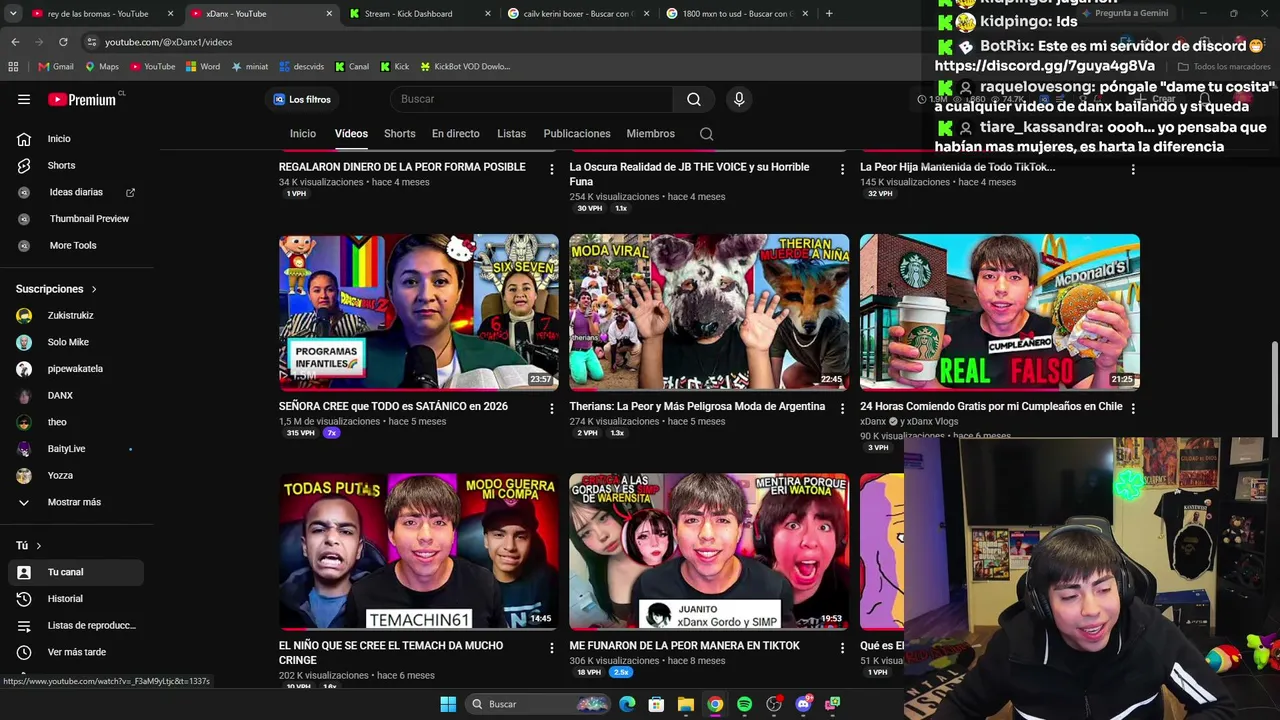Reload the page with the refresh icon
The width and height of the screenshot is (1280, 720).
pos(63,42)
